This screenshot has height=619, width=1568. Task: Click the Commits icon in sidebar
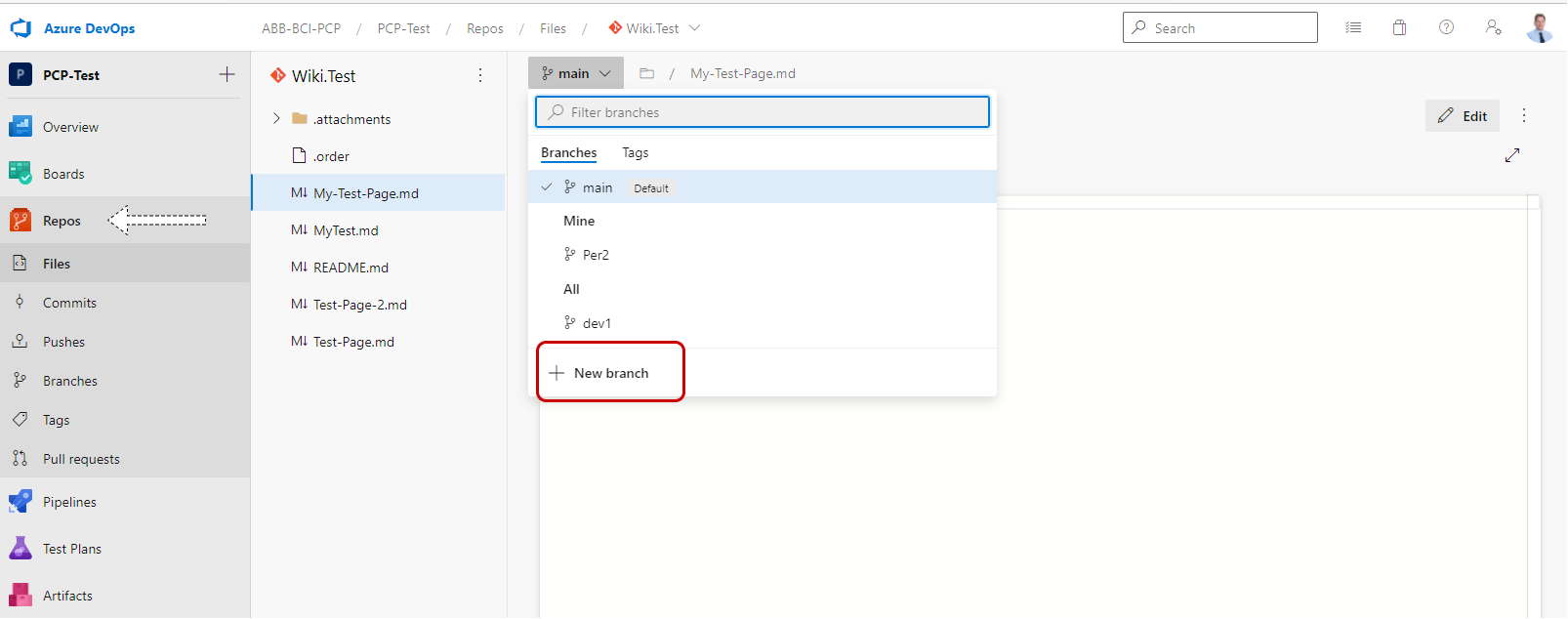20,303
